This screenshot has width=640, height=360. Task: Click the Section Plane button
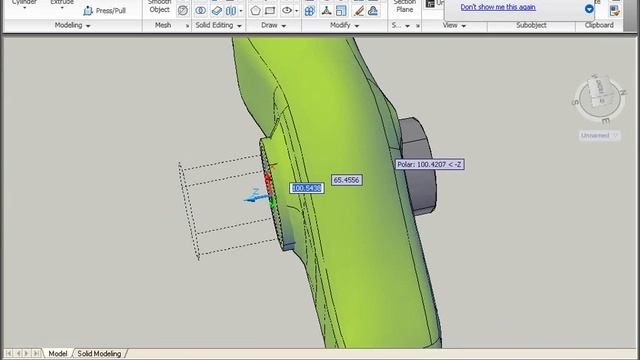(404, 6)
